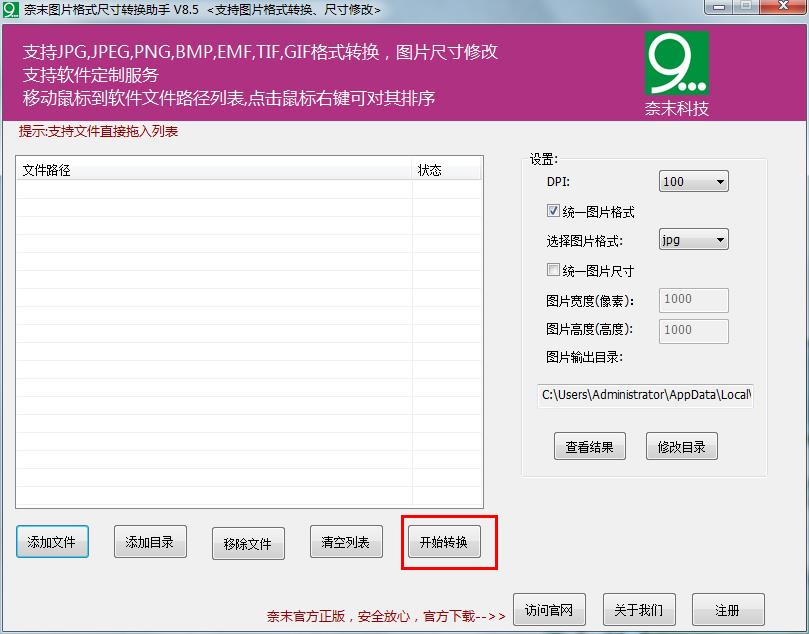The image size is (809, 634).
Task: Click the 图片宽度 input field
Action: coord(693,299)
